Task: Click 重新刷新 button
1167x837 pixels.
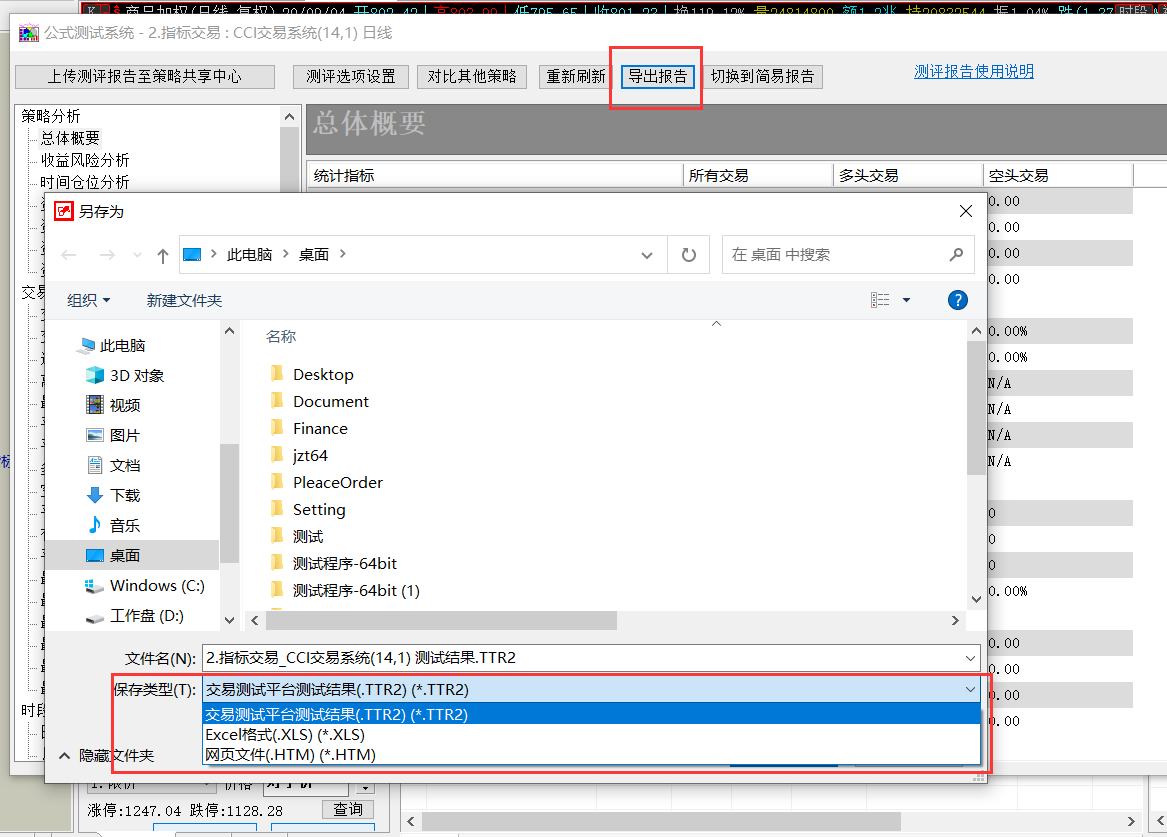Action: 575,77
